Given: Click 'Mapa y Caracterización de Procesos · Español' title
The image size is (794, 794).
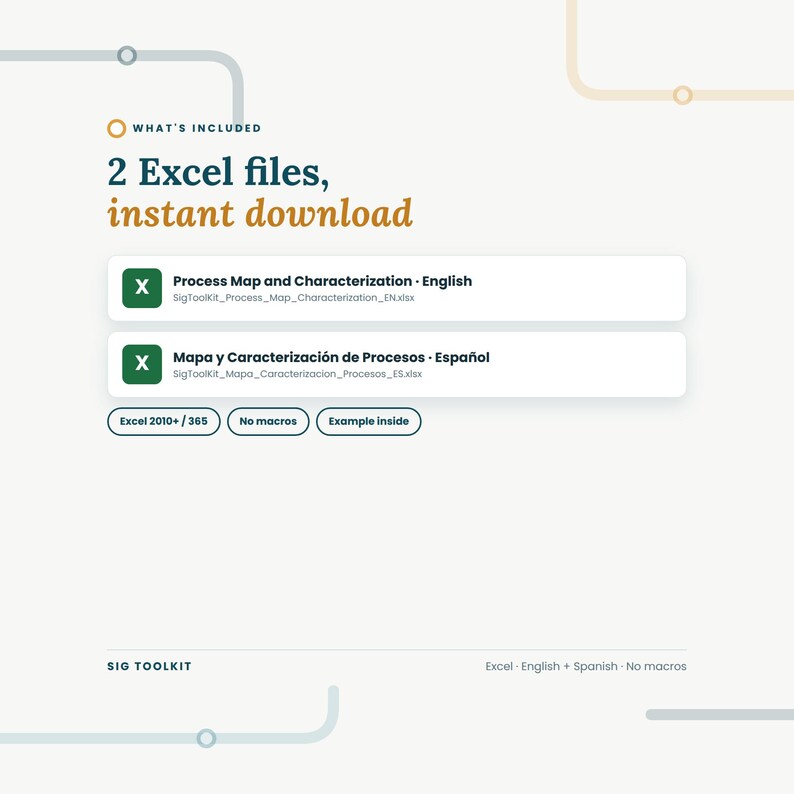Looking at the screenshot, I should [x=331, y=358].
